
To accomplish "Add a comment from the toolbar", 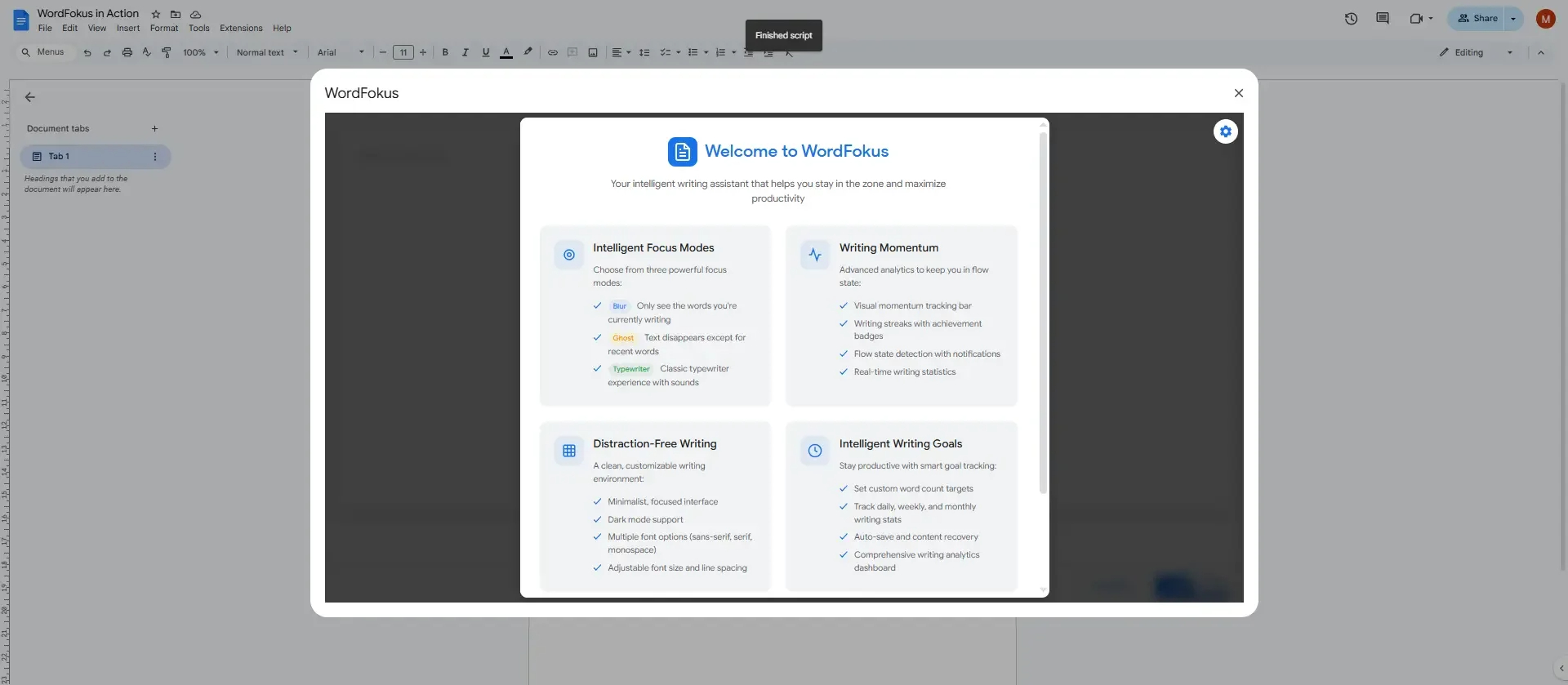I will [572, 52].
